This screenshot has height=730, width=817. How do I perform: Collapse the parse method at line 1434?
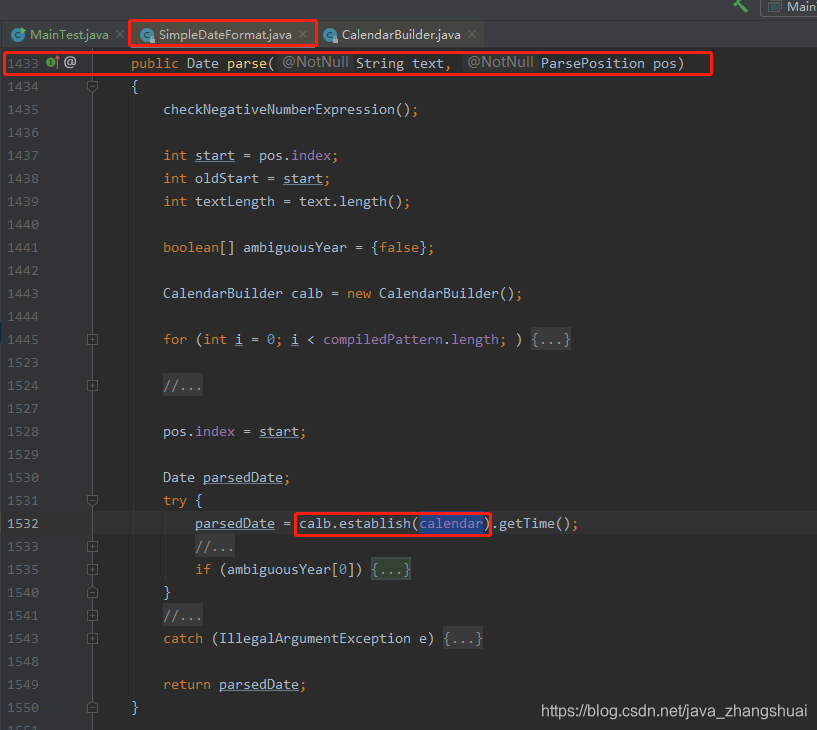(92, 86)
